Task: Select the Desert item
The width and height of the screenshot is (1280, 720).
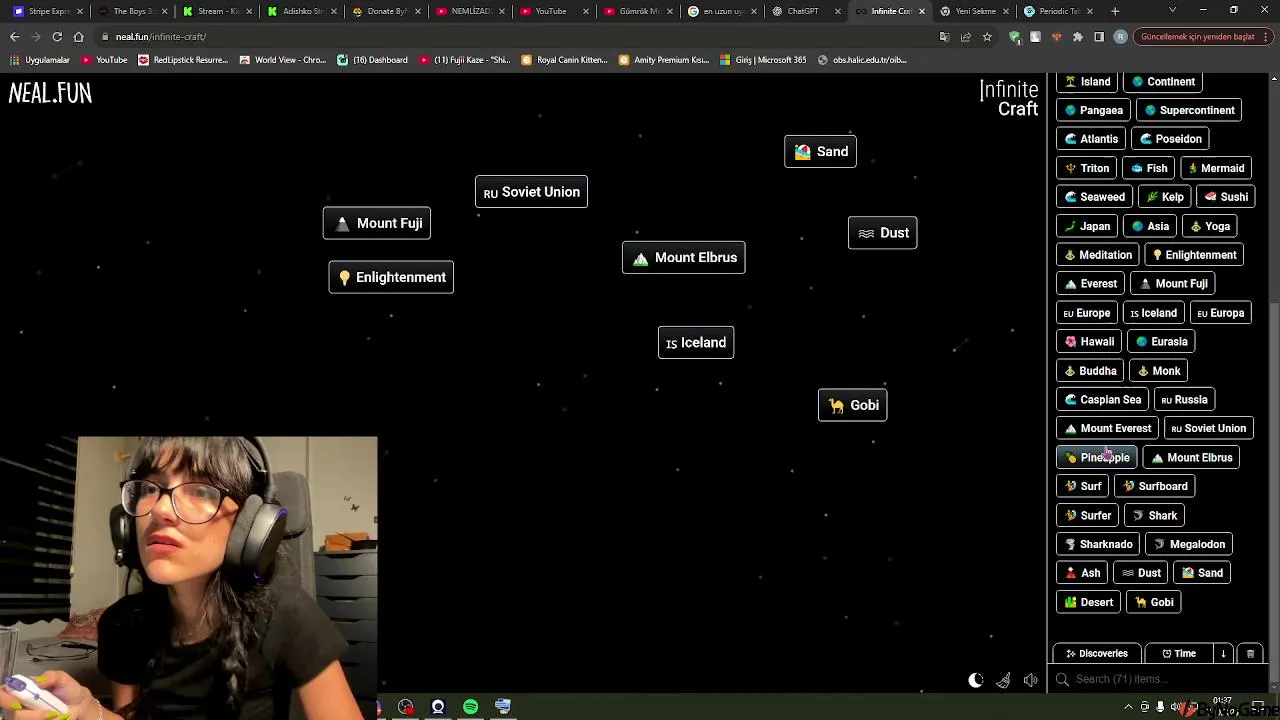Action: [1088, 602]
